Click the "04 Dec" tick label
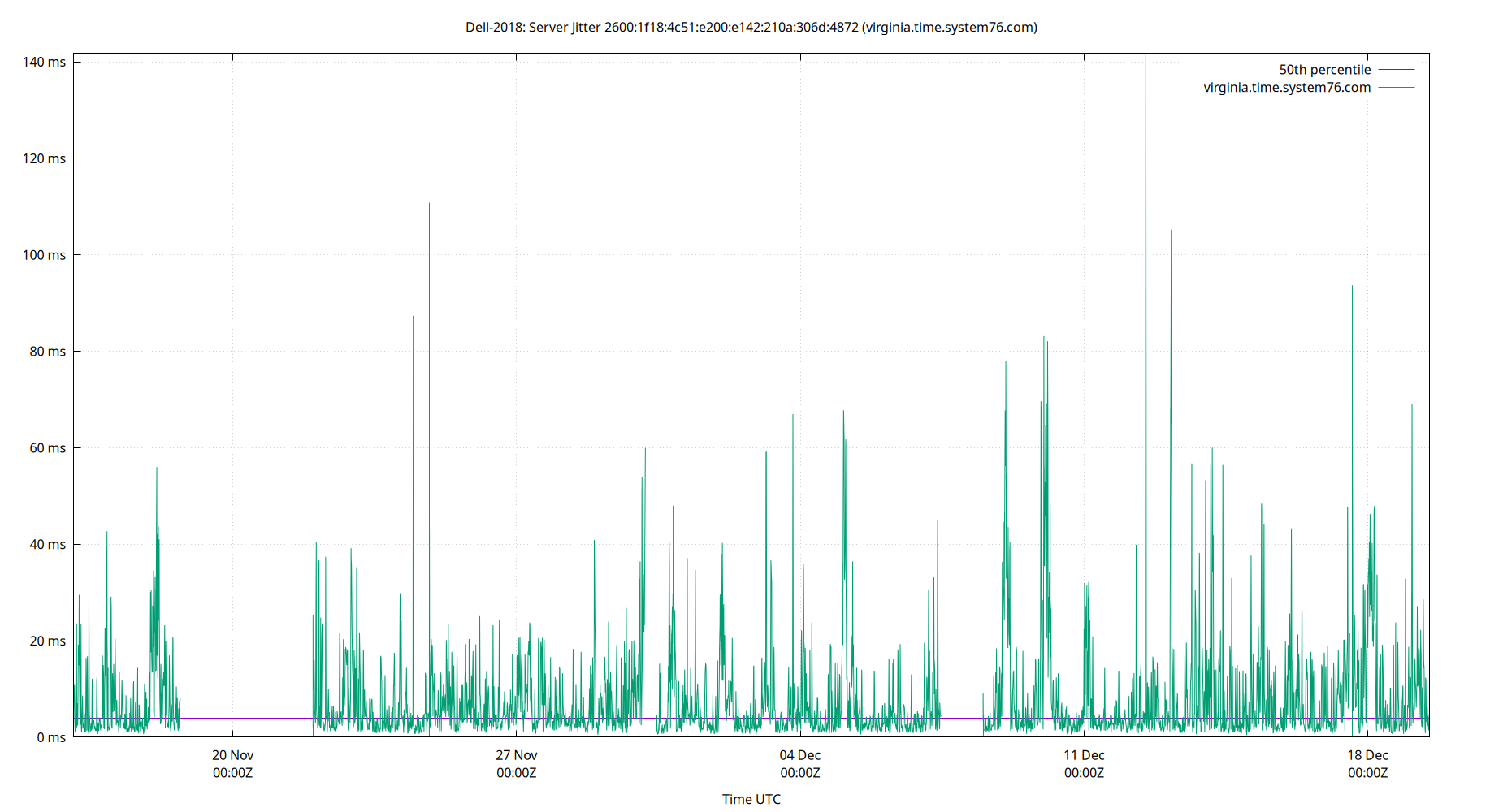1503x812 pixels. 801,754
